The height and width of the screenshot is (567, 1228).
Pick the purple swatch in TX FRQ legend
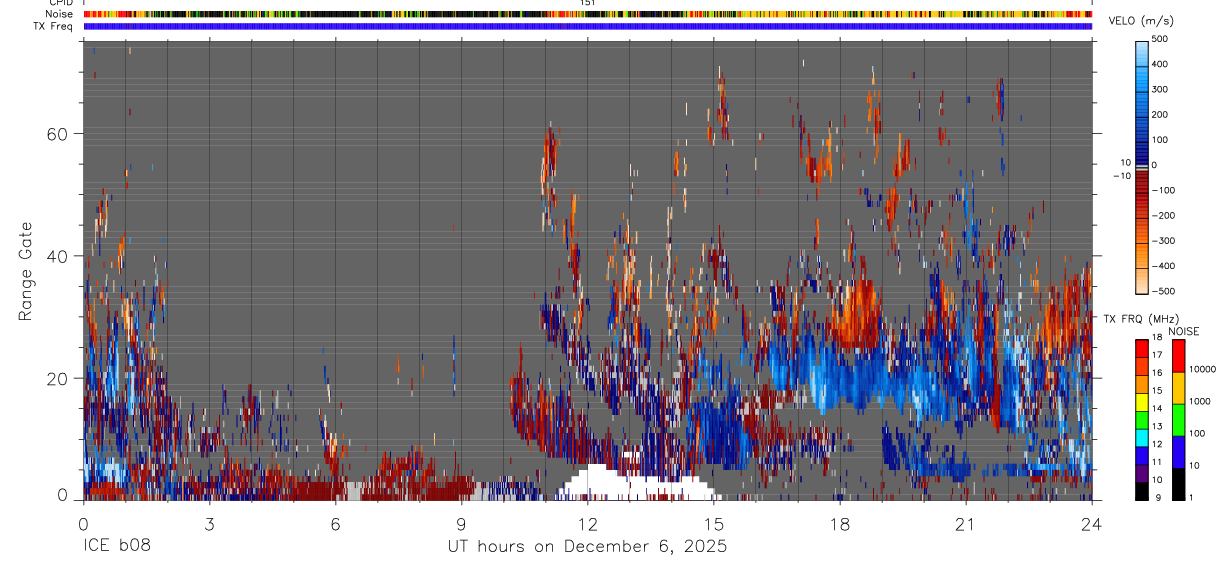[x=1143, y=472]
